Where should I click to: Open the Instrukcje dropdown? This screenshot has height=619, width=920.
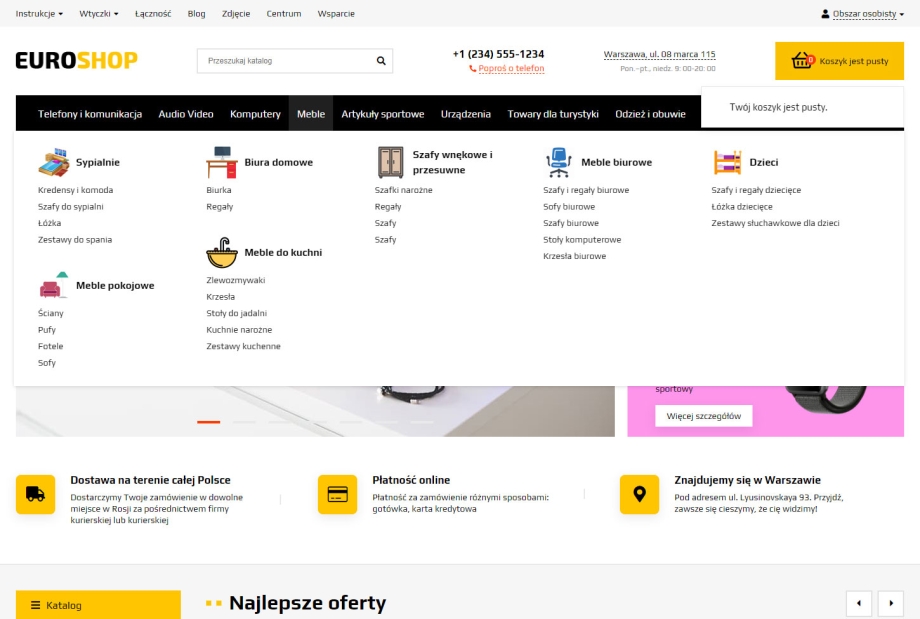point(39,13)
